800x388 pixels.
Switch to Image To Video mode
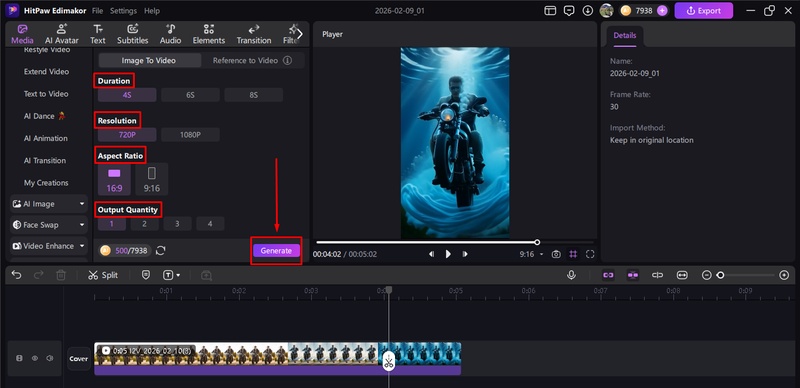[x=148, y=60]
